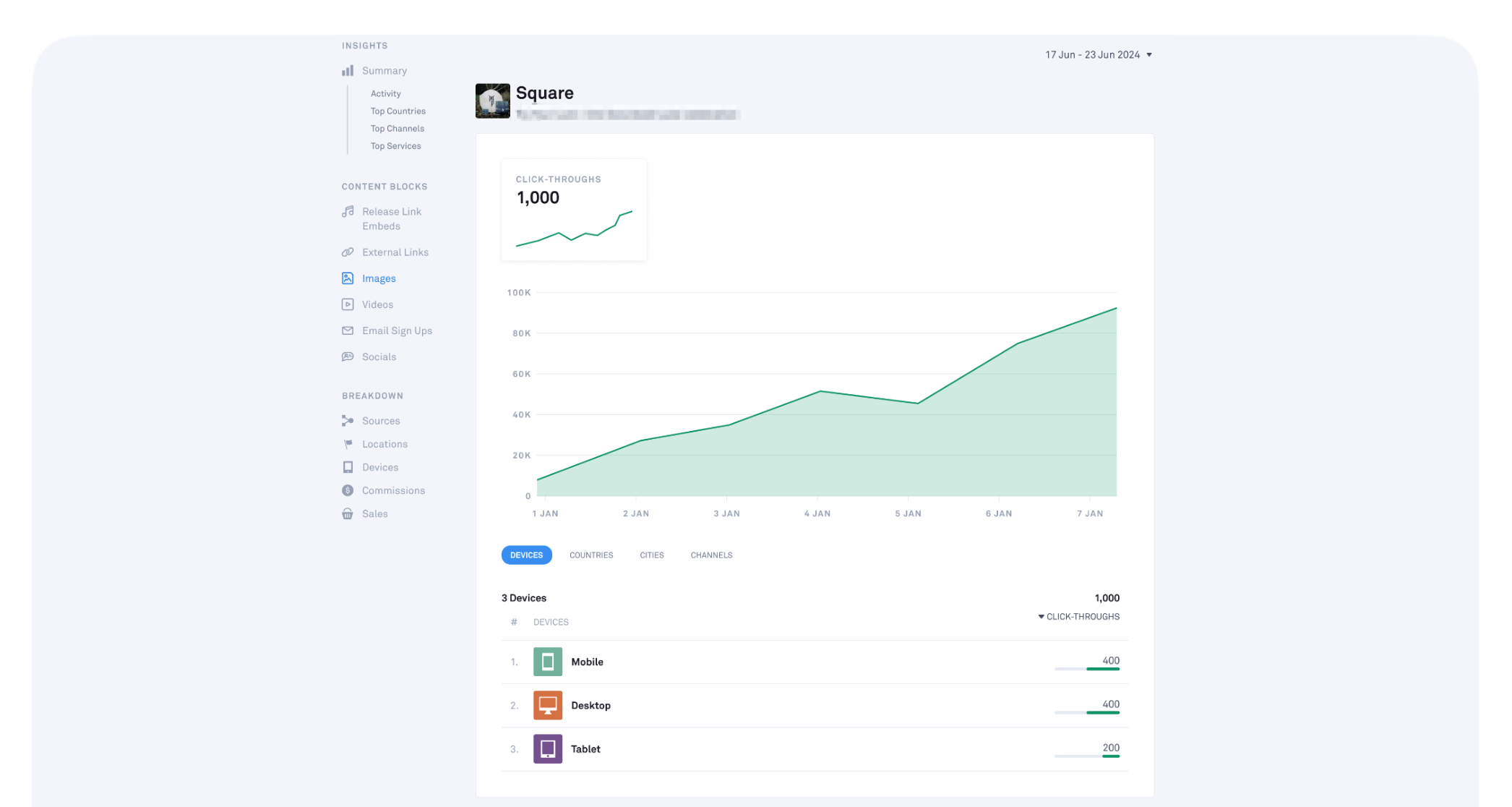
Task: Click the Summary bar chart icon
Action: [x=348, y=71]
